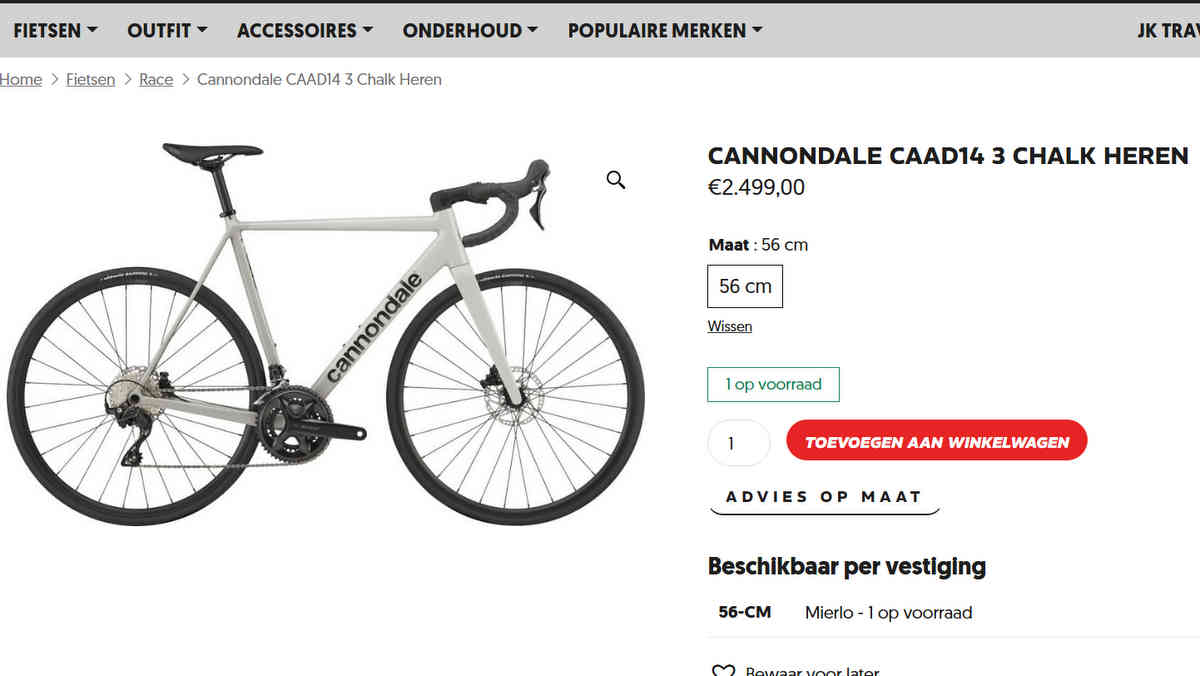Go to the Home breadcrumb

click(21, 80)
